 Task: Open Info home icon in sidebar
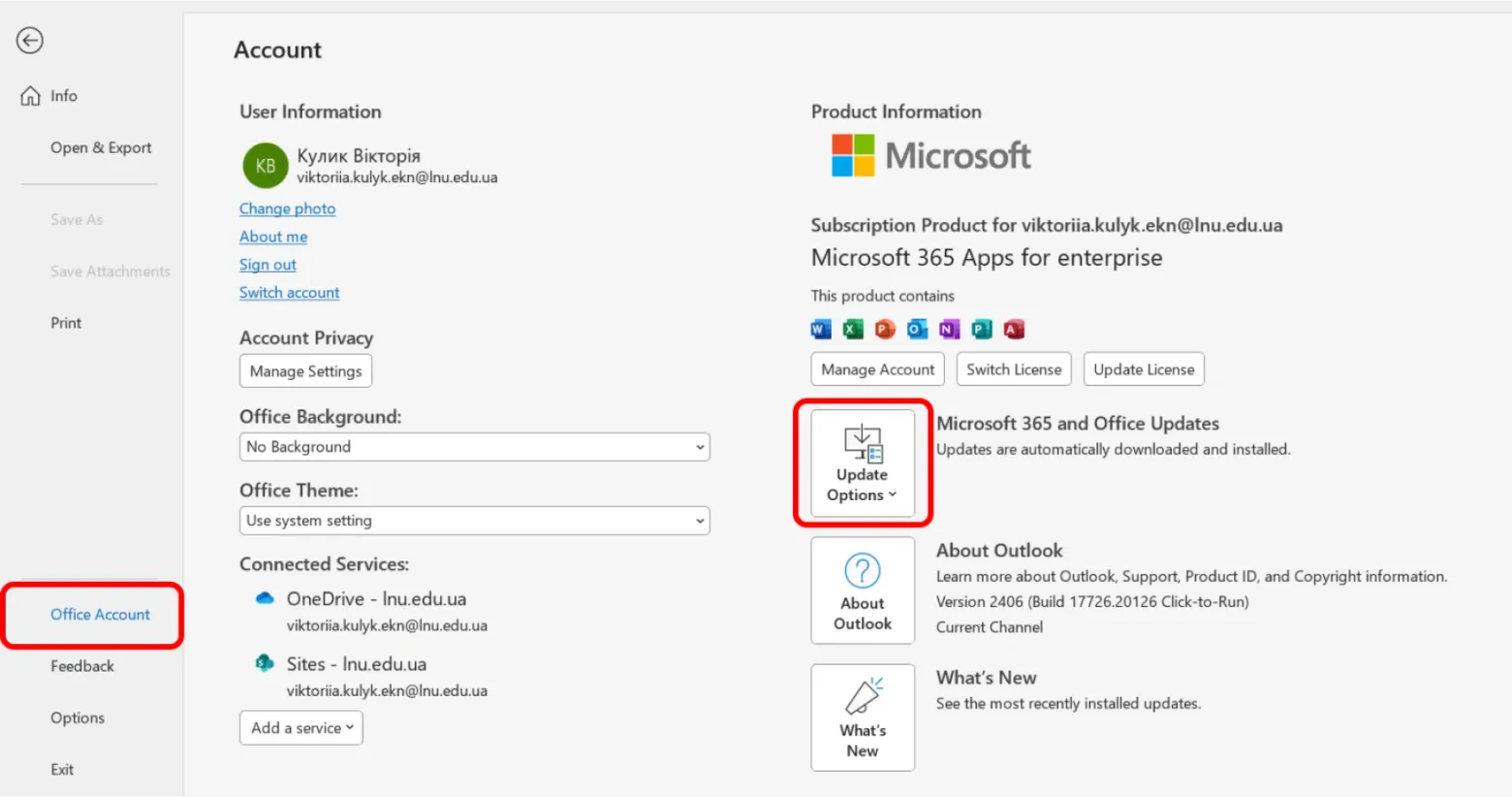(31, 96)
